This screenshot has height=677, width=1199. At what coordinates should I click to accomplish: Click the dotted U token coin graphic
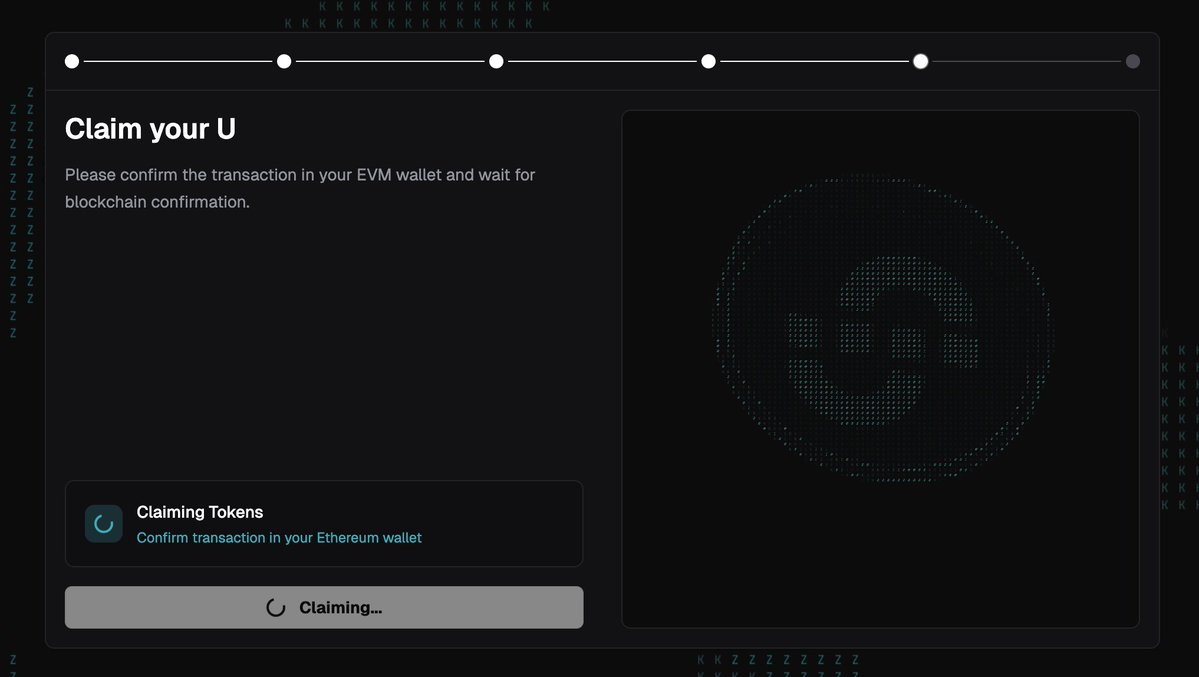(882, 327)
